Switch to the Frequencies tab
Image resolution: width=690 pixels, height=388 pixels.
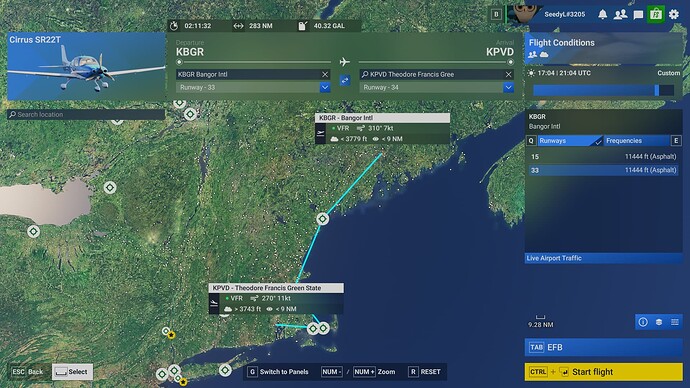[x=637, y=141]
